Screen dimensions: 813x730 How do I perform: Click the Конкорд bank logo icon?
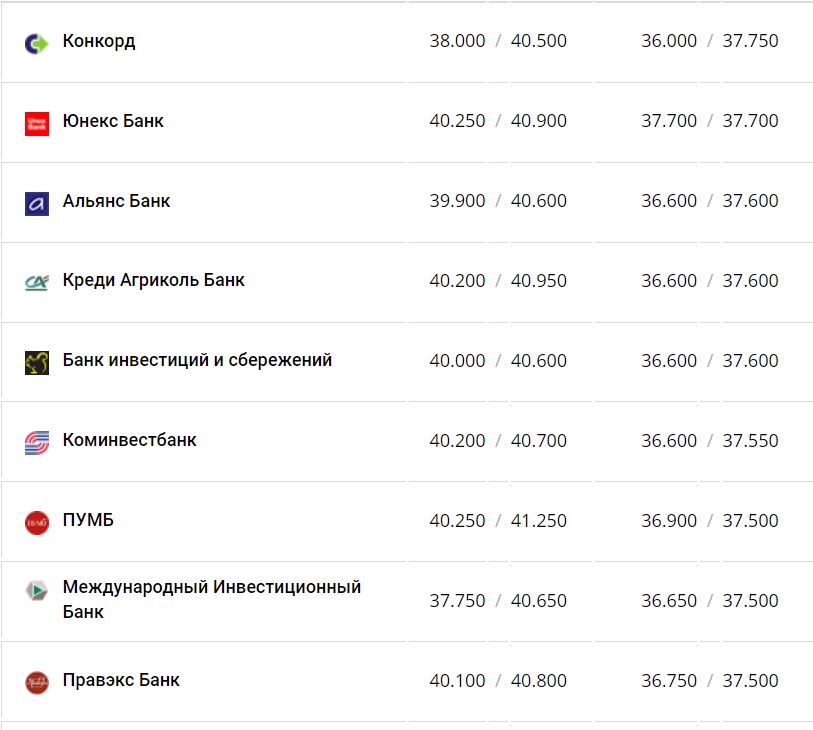pos(37,43)
